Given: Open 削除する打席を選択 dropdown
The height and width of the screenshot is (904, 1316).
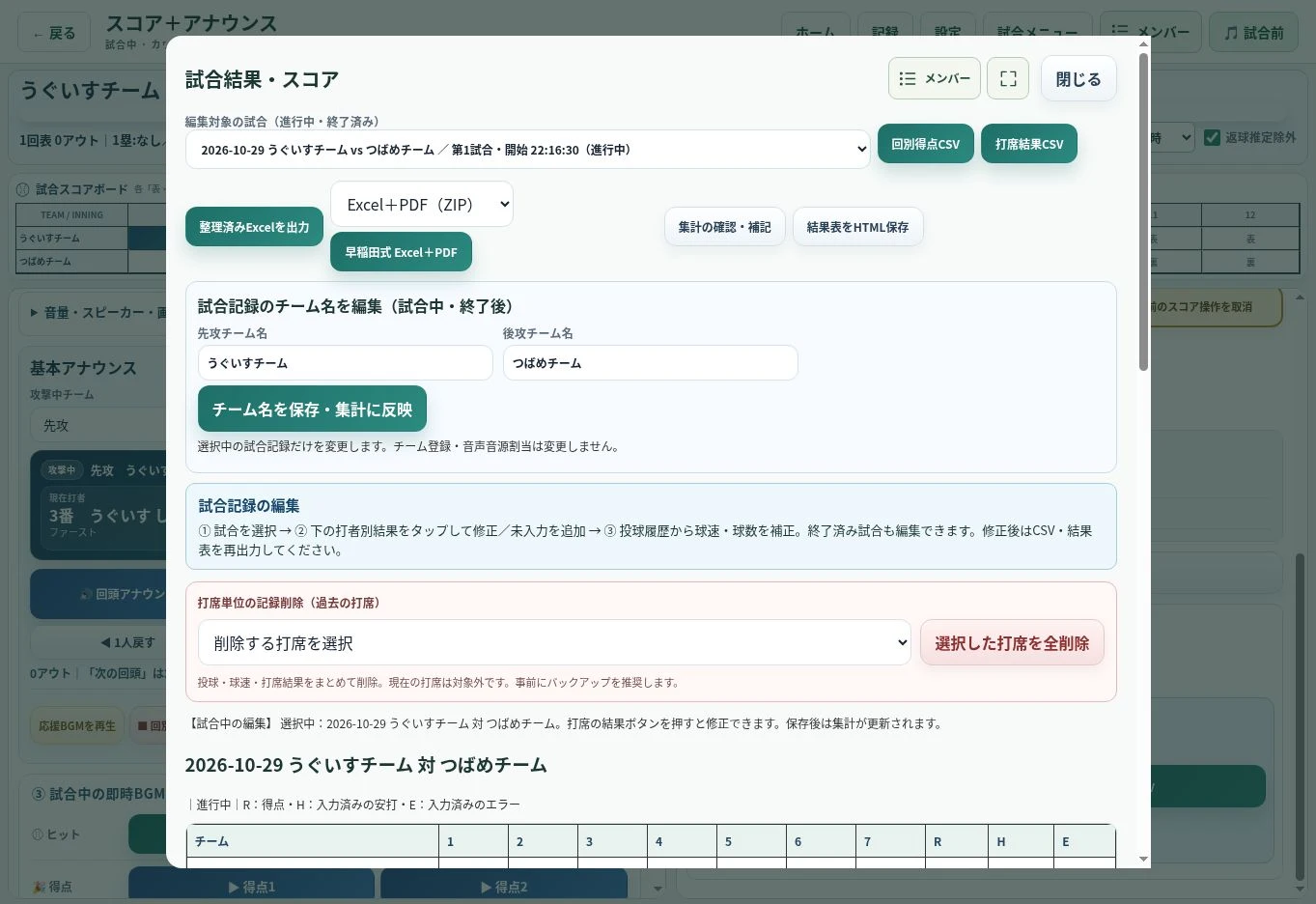Looking at the screenshot, I should pyautogui.click(x=554, y=642).
